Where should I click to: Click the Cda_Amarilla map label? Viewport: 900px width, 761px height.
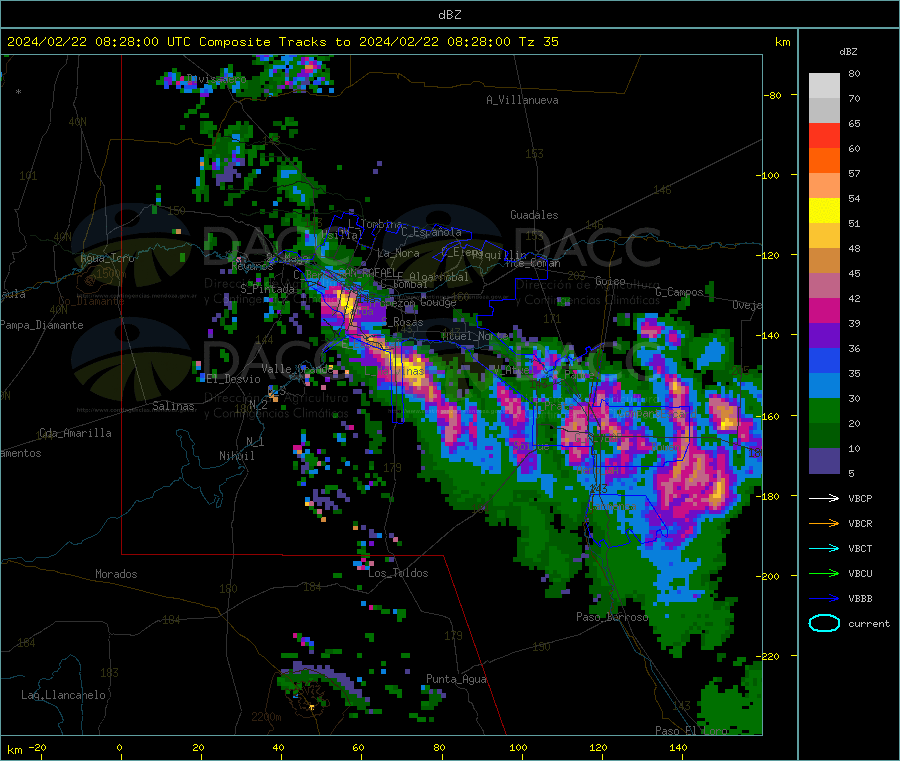[x=75, y=433]
